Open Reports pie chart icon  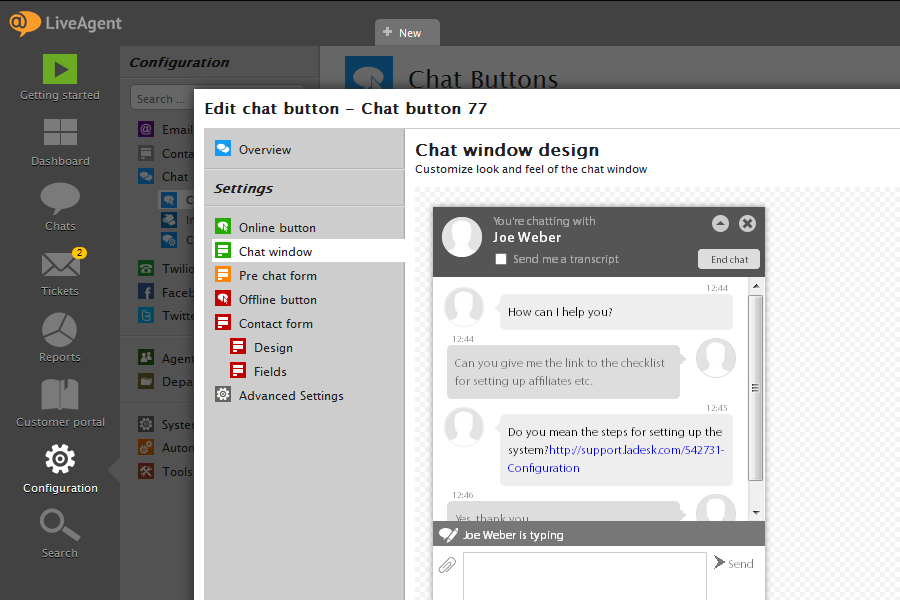[x=60, y=330]
